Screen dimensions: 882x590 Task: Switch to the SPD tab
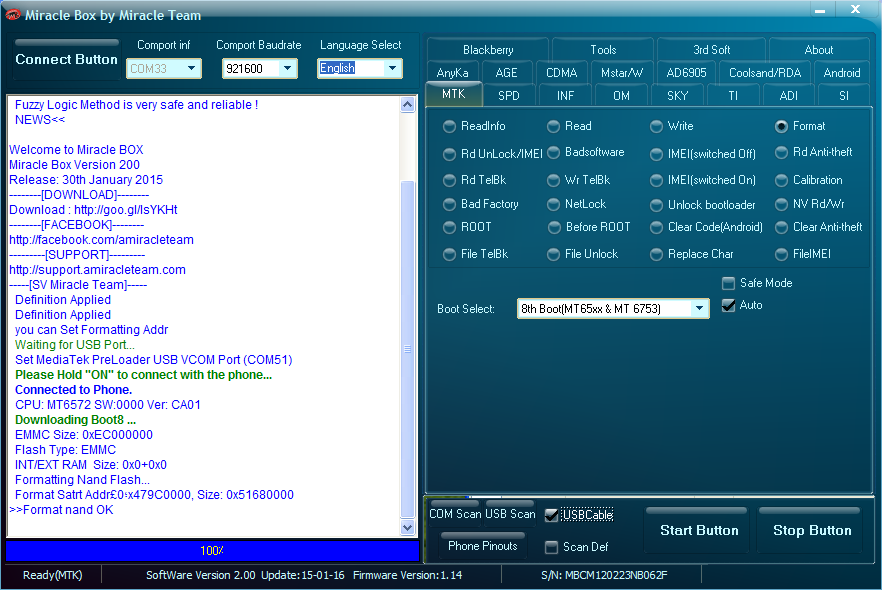click(508, 96)
